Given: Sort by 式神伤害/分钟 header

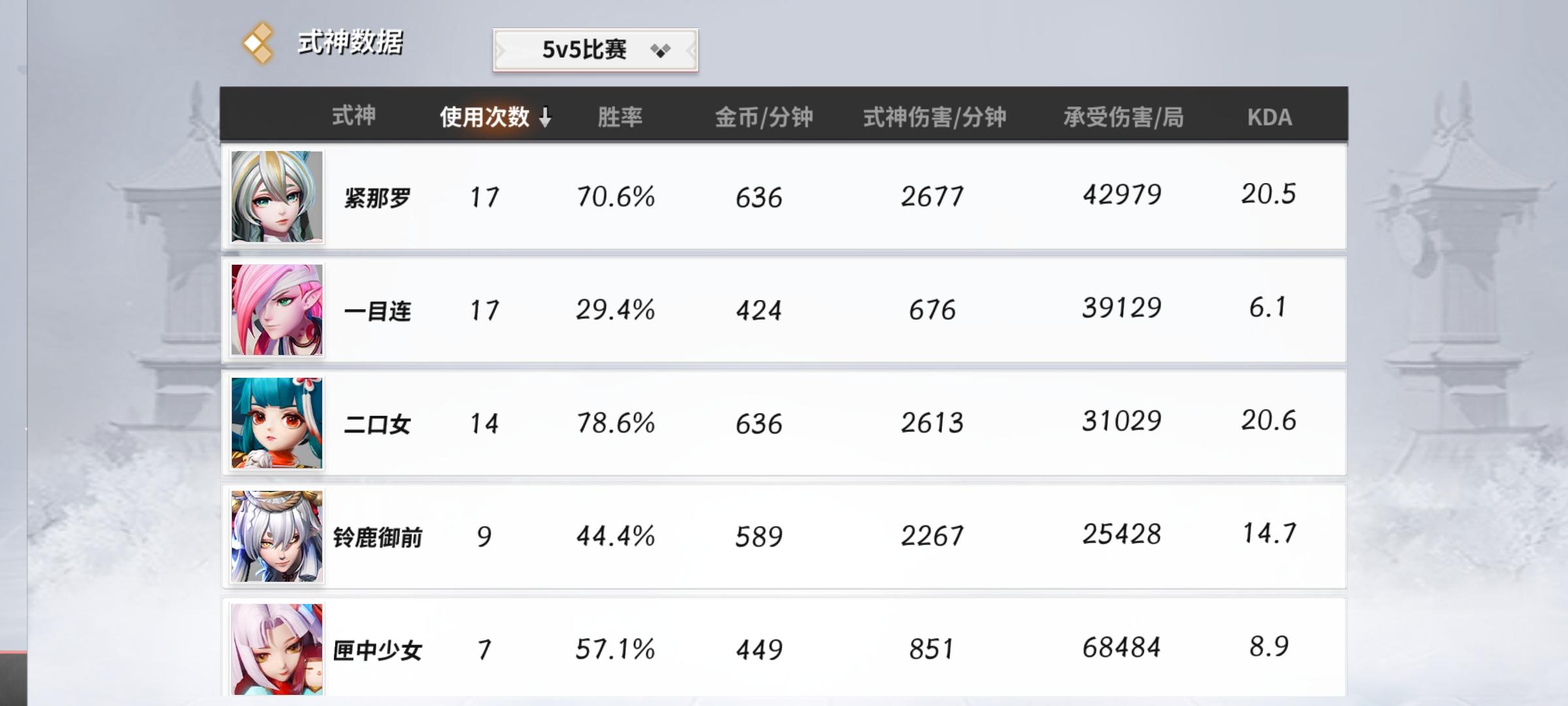Looking at the screenshot, I should [934, 117].
